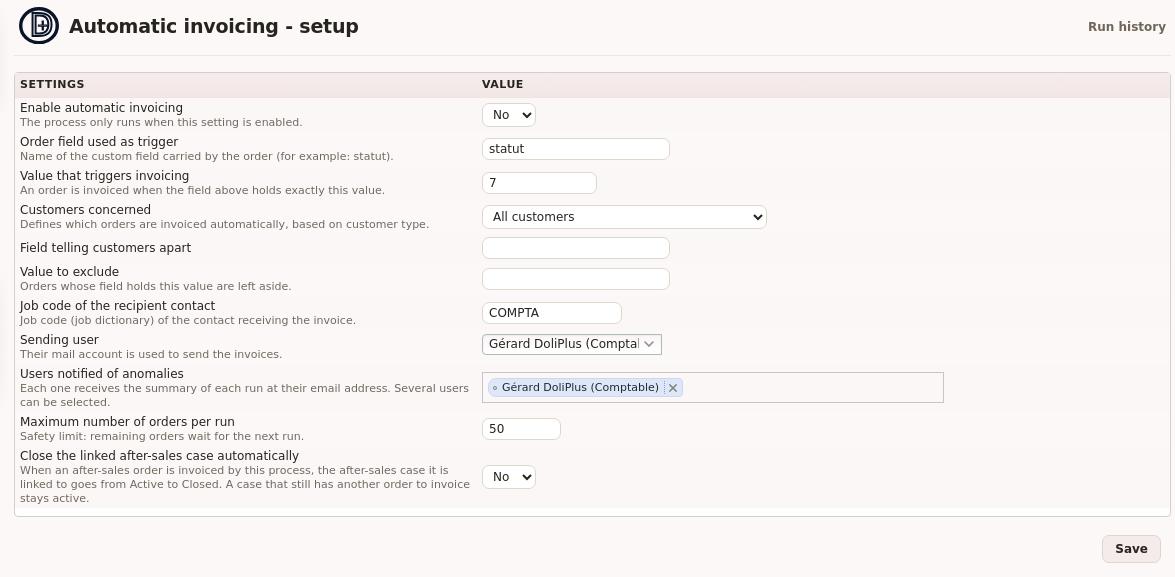Click the Save button
The height and width of the screenshot is (577, 1175).
(1131, 549)
